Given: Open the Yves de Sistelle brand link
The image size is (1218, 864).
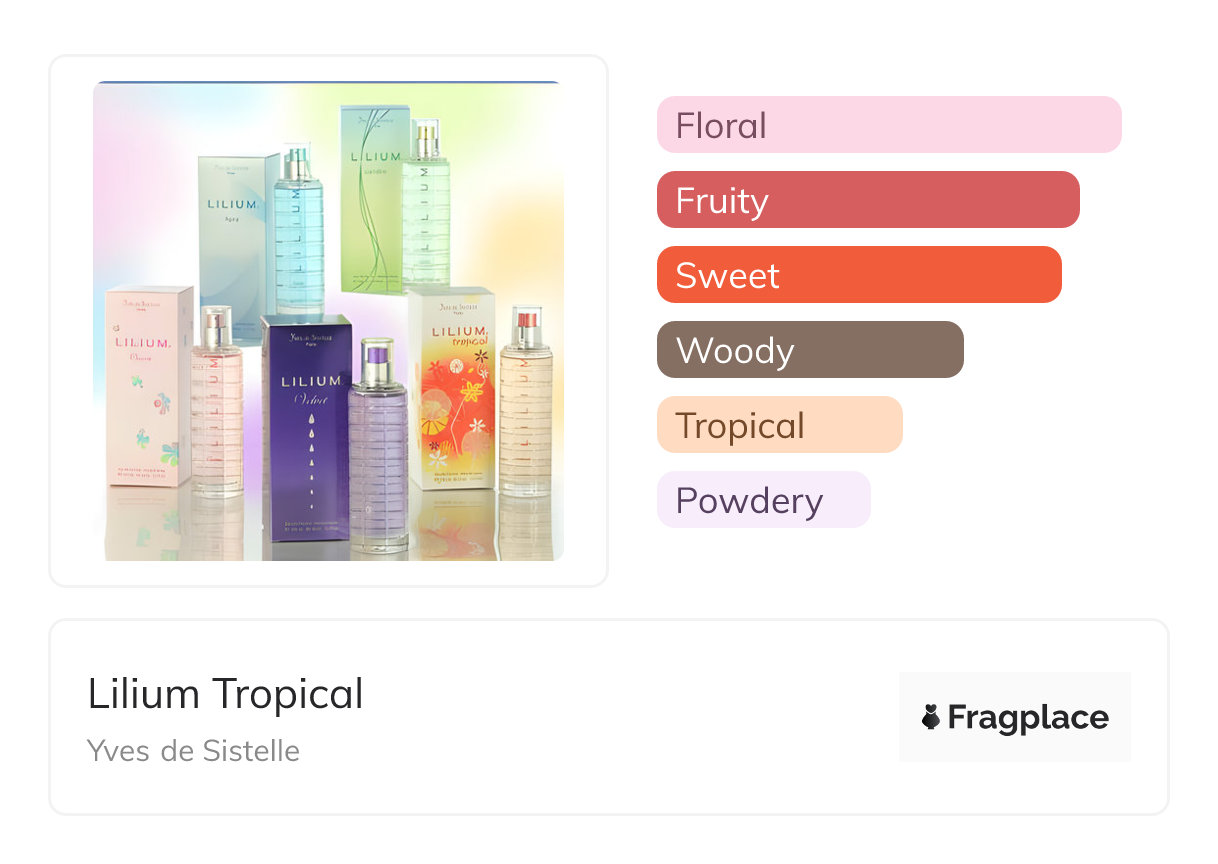Looking at the screenshot, I should click(x=193, y=751).
